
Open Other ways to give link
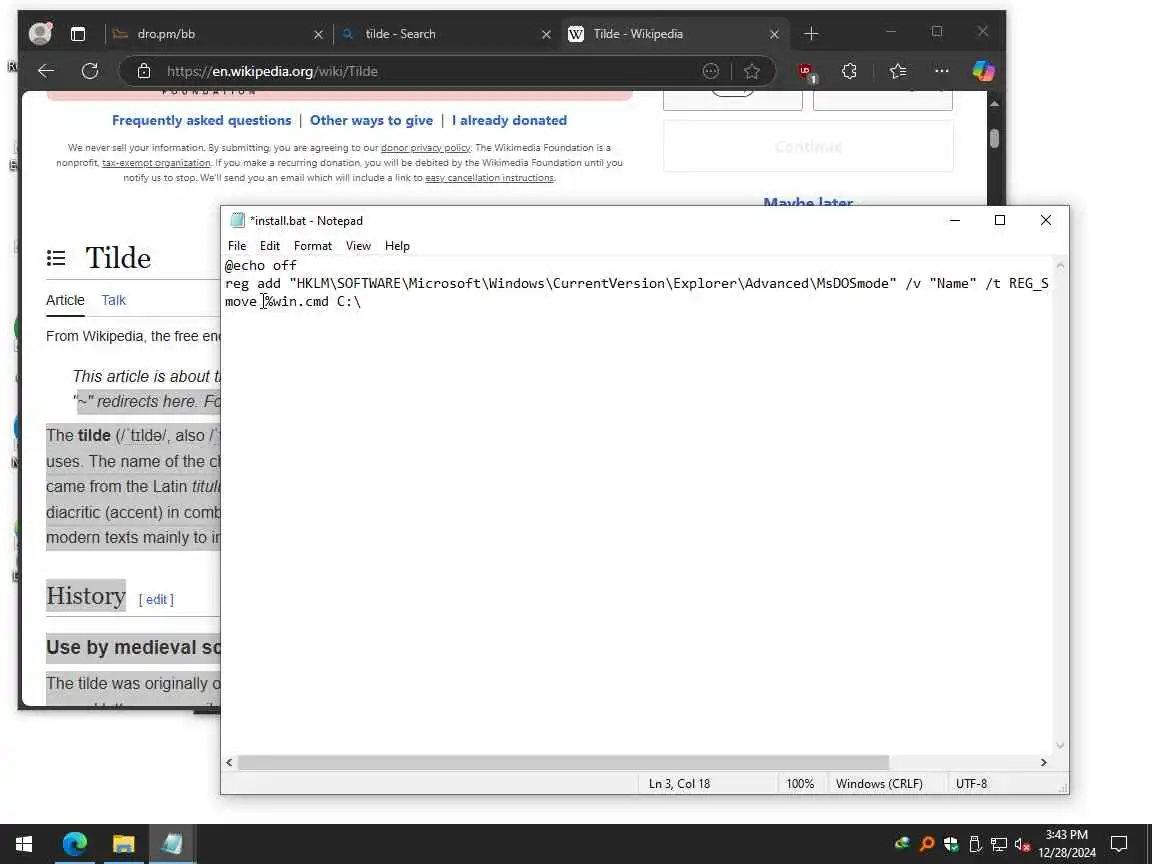coord(371,120)
